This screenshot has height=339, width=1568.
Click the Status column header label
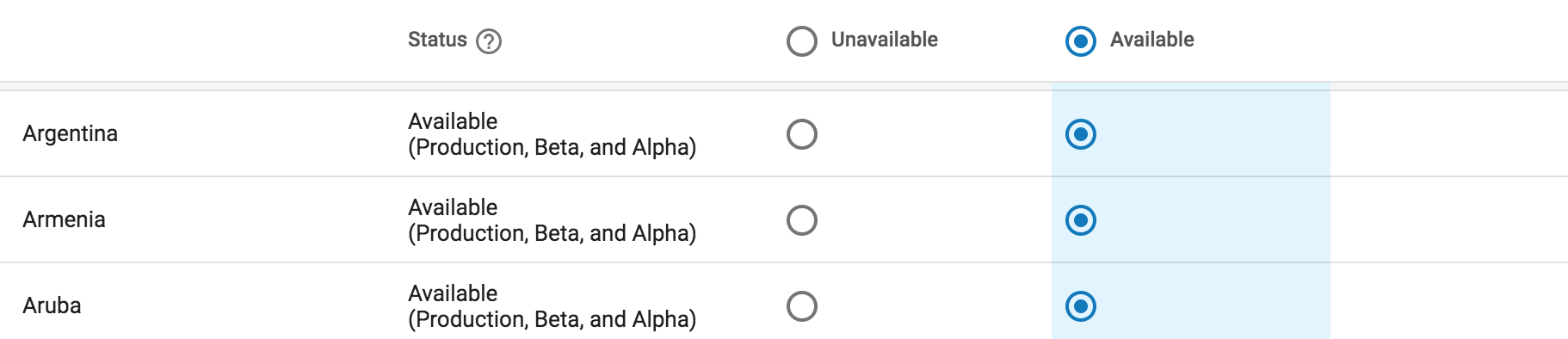click(x=437, y=40)
